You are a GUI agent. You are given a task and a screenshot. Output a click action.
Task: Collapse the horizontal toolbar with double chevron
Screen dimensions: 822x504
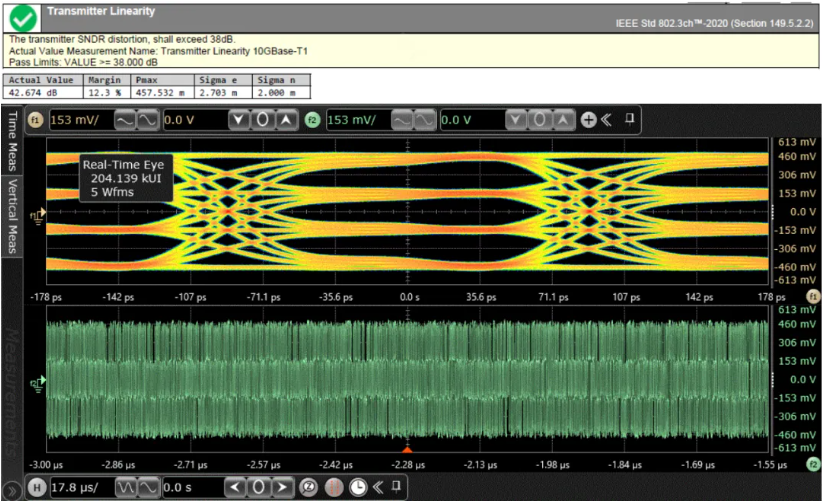[x=377, y=488]
